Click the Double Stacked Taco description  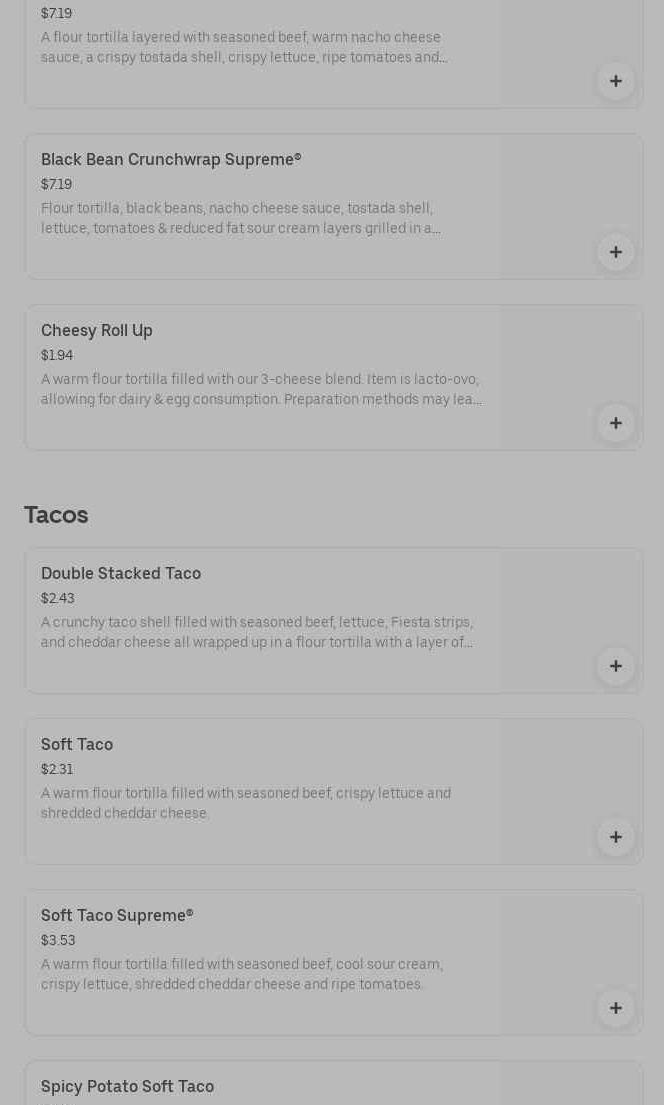pos(257,633)
